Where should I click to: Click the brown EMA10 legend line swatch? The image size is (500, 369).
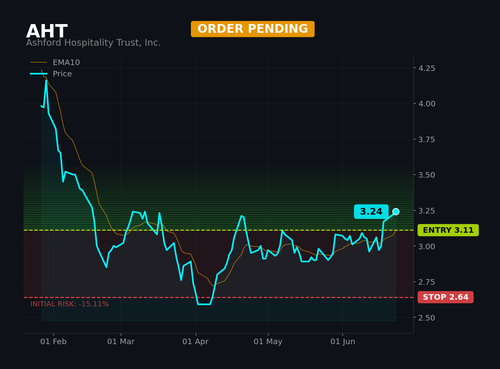[39, 62]
